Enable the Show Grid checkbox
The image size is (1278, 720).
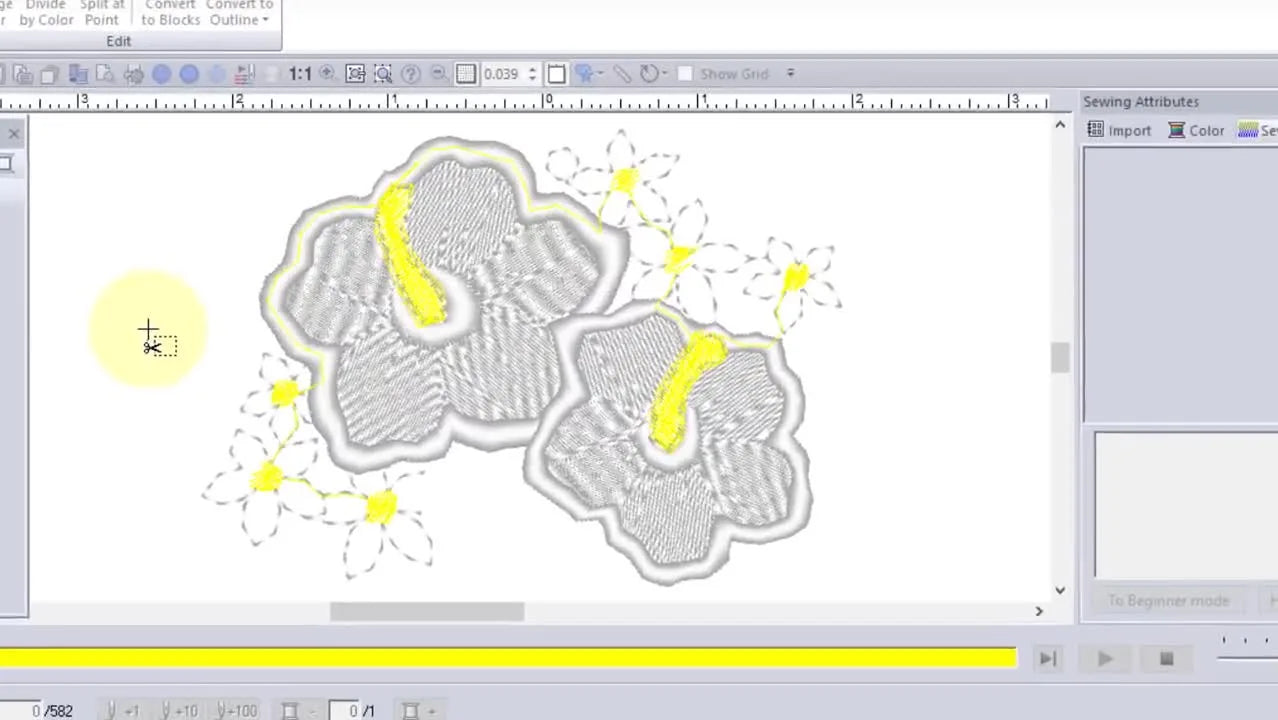coord(686,73)
